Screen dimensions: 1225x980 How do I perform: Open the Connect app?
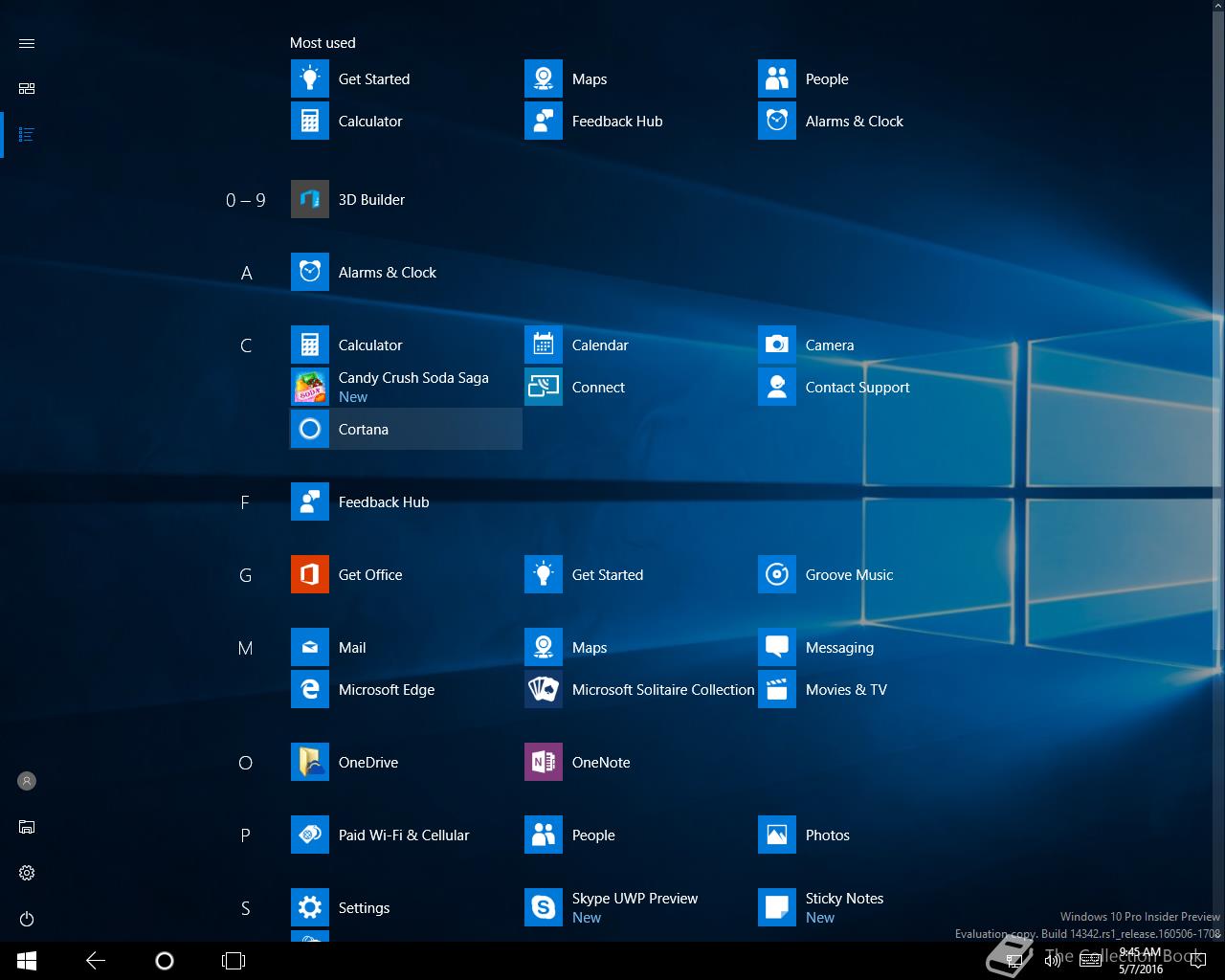(x=639, y=387)
